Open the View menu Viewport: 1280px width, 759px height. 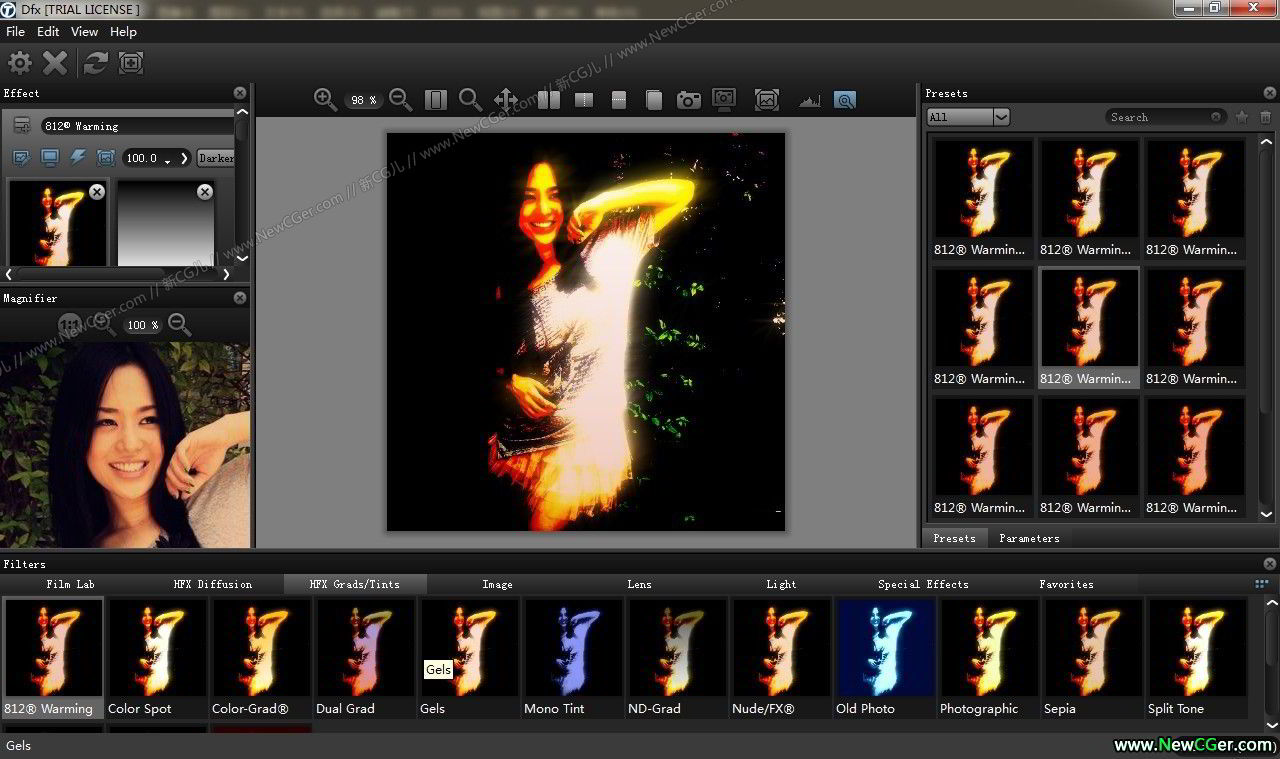tap(84, 32)
